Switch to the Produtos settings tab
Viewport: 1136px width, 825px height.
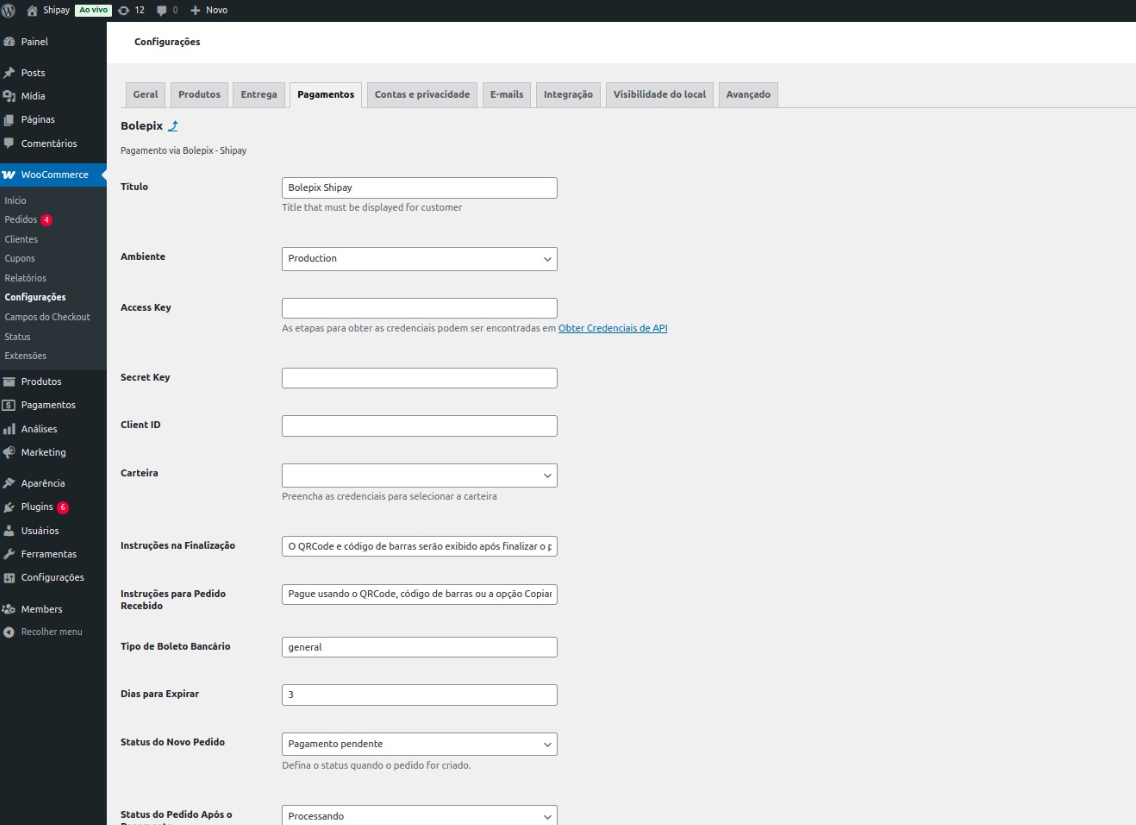199,95
